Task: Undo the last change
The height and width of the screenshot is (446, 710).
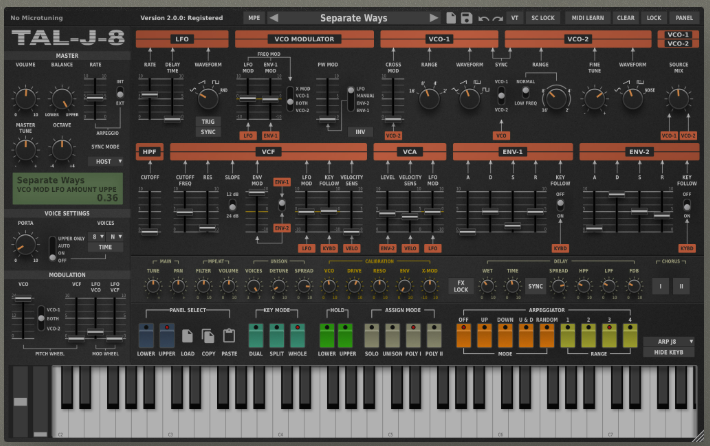Action: [483, 19]
